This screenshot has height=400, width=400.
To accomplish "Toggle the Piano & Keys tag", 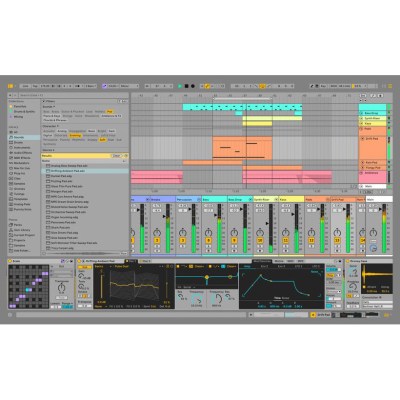I will (52, 116).
